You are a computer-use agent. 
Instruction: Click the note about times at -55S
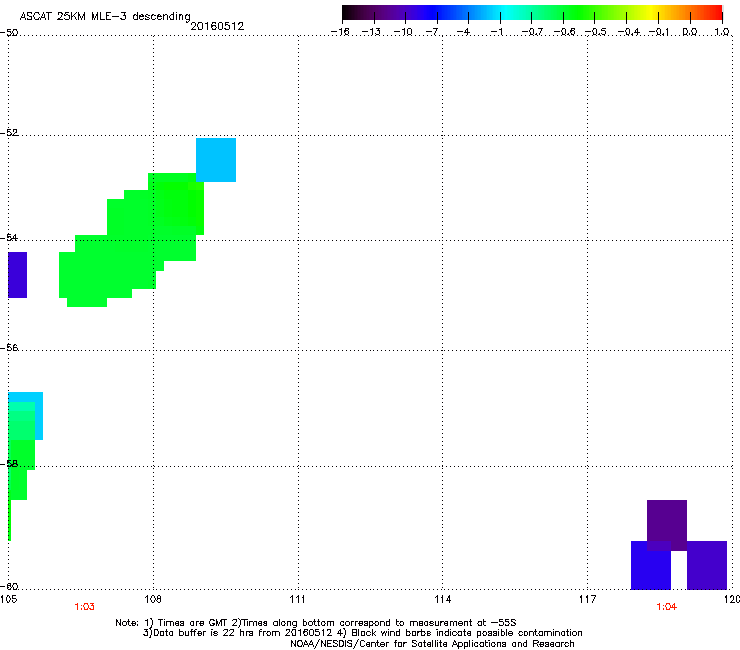click(x=378, y=623)
